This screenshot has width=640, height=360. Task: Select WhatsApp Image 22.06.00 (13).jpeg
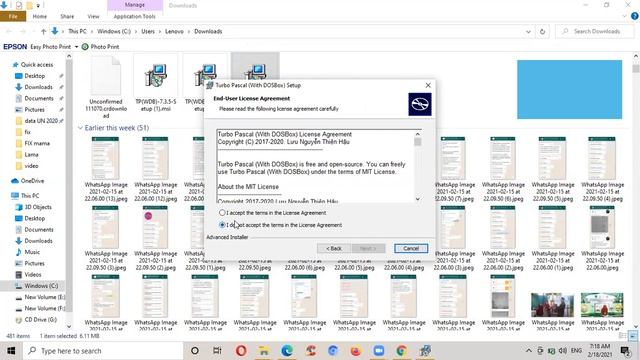pyautogui.click(x=106, y=169)
